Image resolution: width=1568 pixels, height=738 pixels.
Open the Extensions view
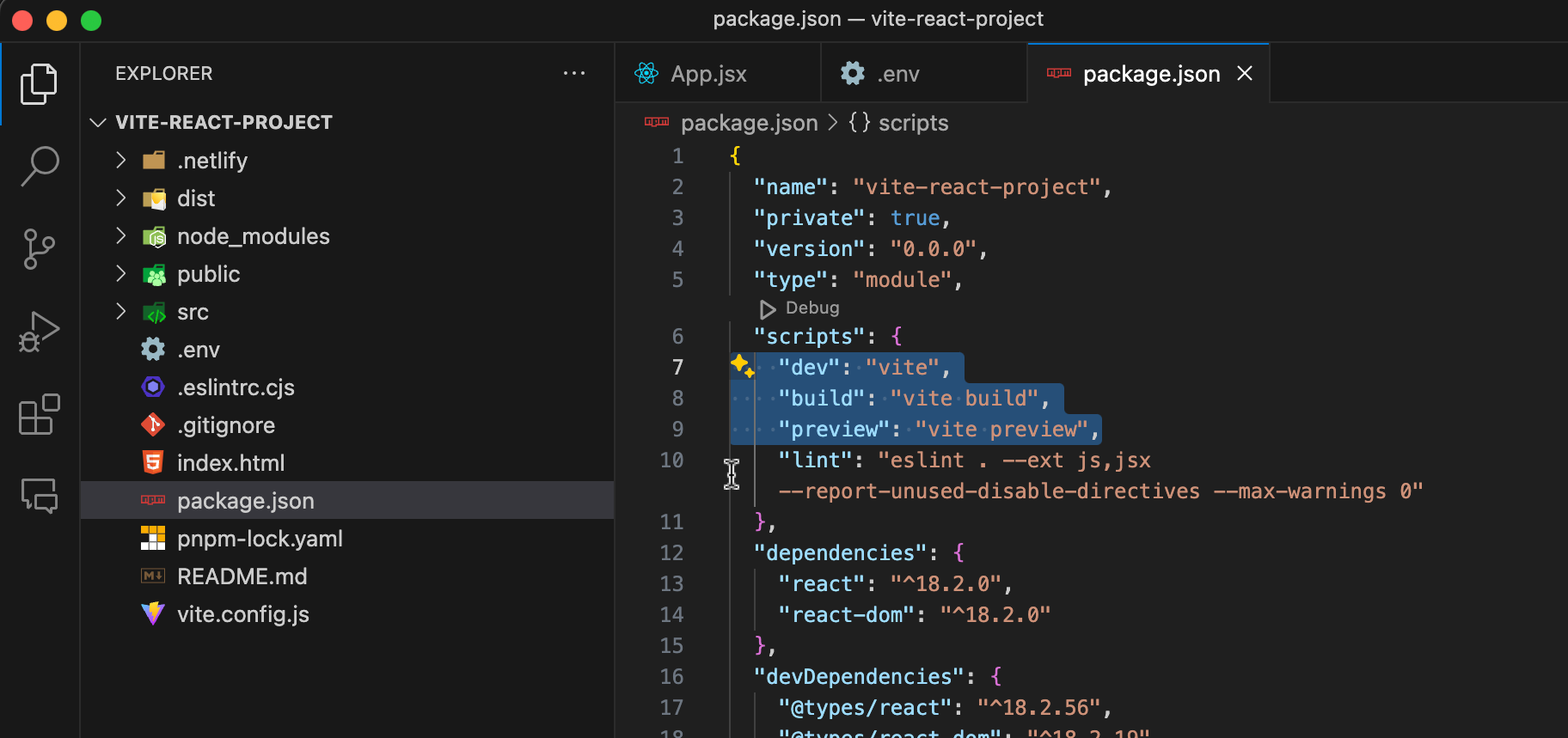[39, 414]
